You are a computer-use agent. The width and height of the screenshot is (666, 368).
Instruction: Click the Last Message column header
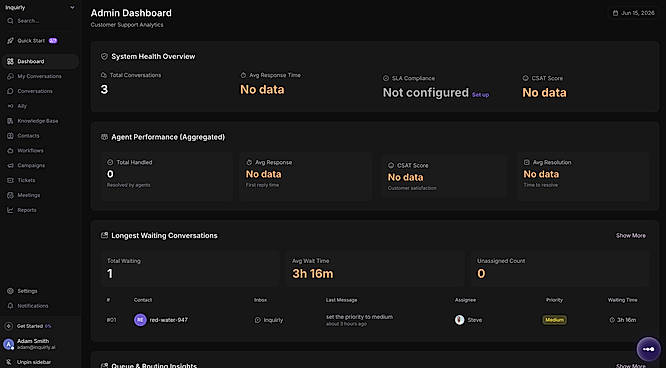click(341, 300)
